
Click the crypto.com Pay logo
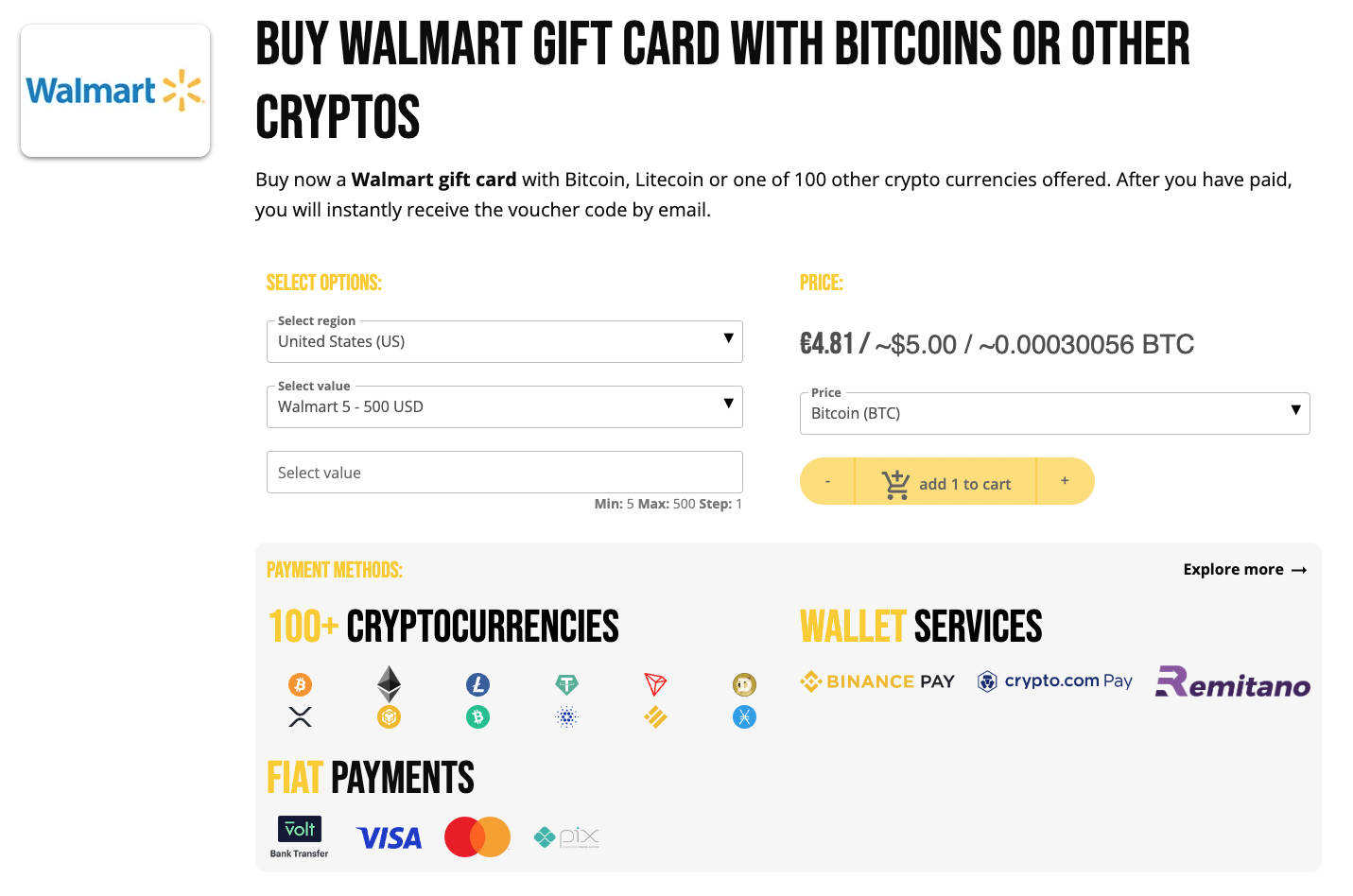tap(1054, 681)
